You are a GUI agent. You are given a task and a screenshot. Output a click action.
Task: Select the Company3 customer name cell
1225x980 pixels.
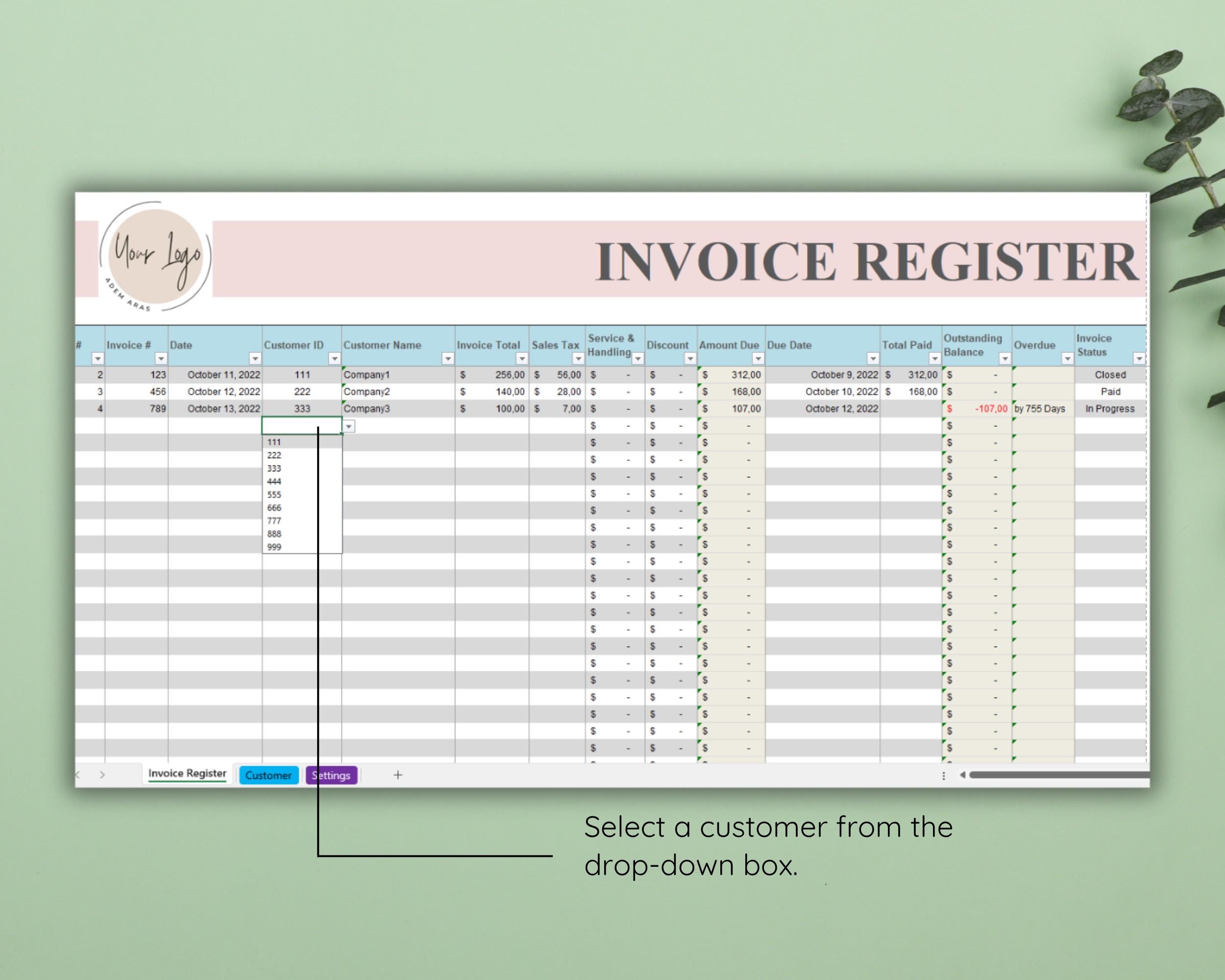pyautogui.click(x=398, y=409)
